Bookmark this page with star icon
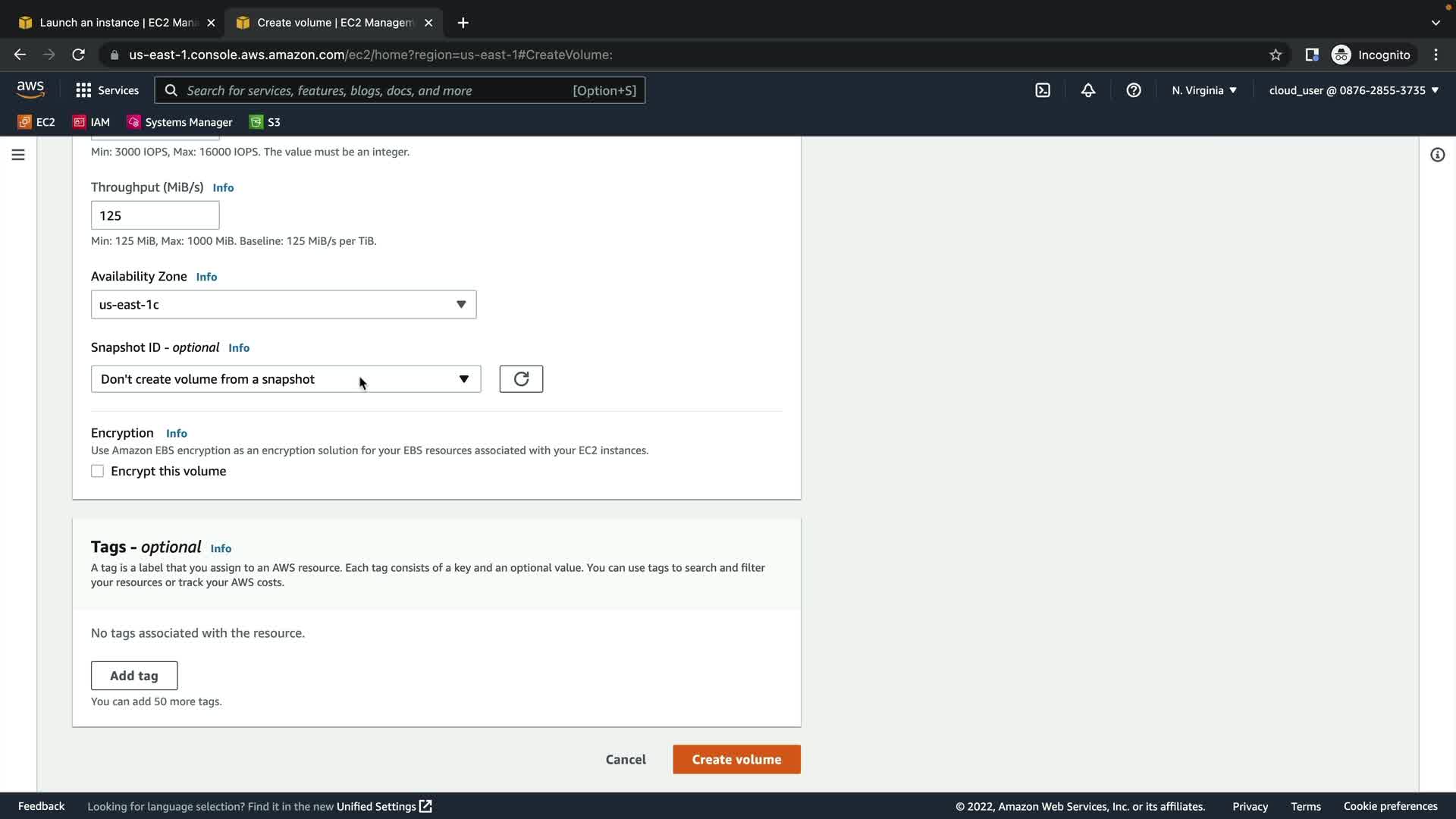 click(1276, 55)
